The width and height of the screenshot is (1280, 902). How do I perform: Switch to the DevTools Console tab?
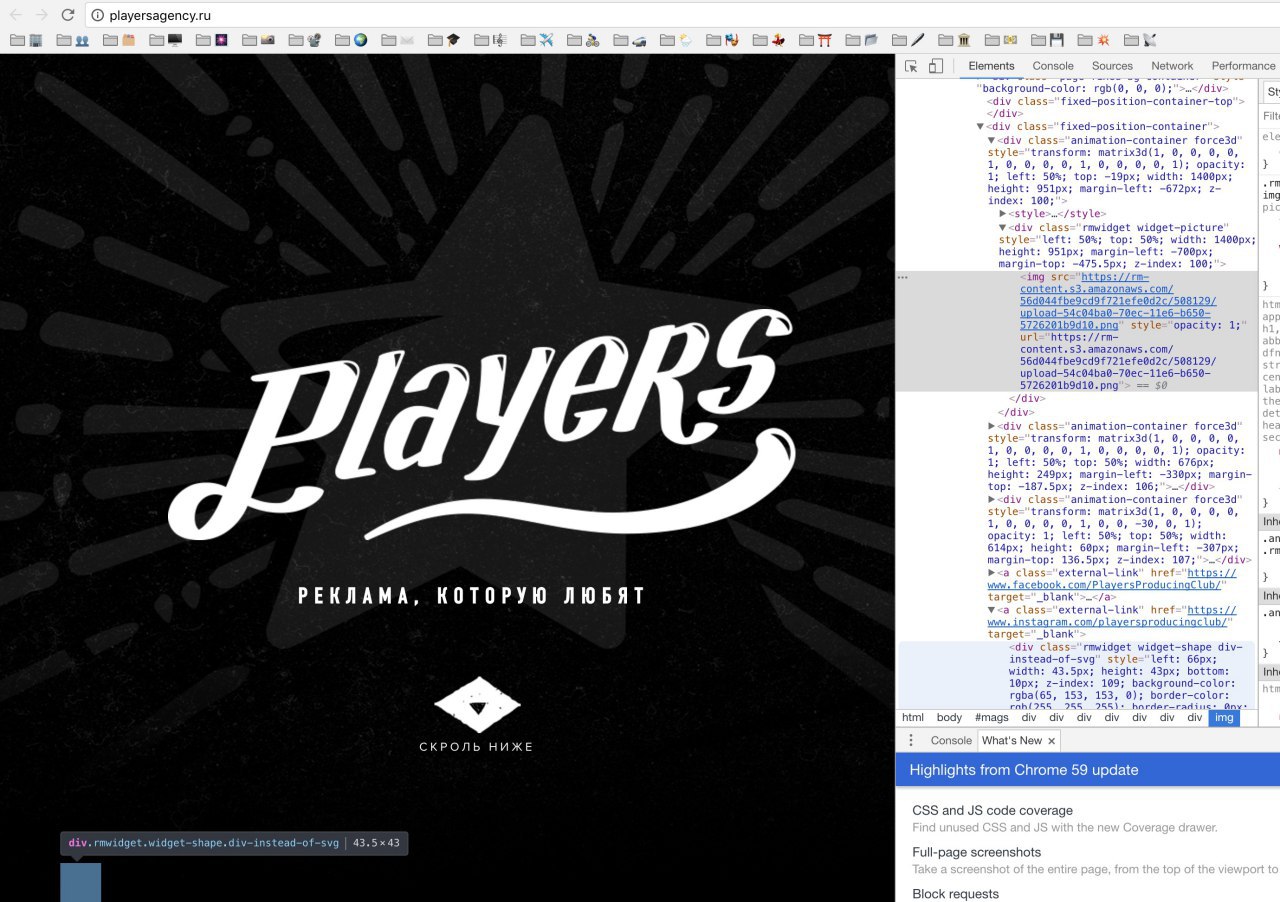point(1053,66)
